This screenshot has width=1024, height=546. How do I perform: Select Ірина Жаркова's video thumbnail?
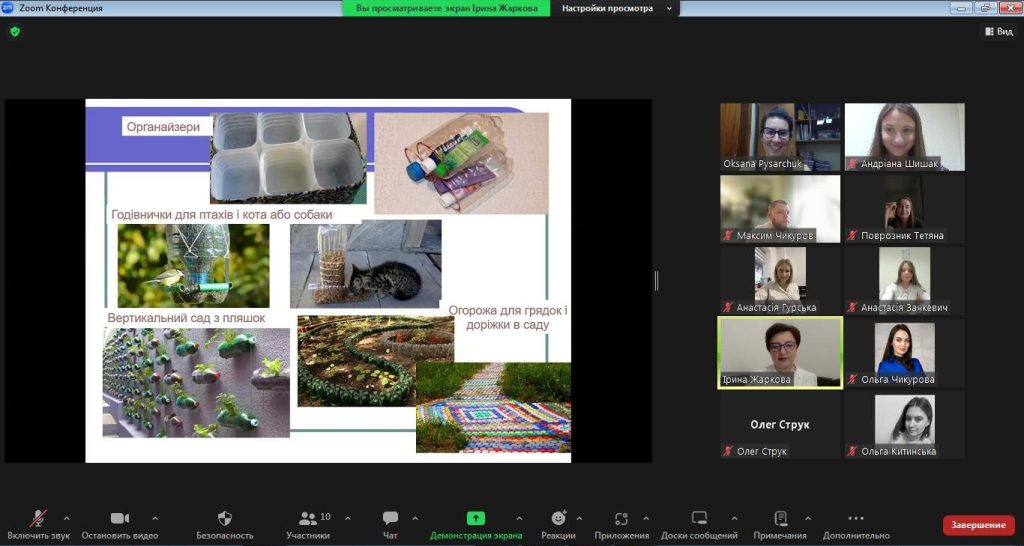(x=780, y=352)
